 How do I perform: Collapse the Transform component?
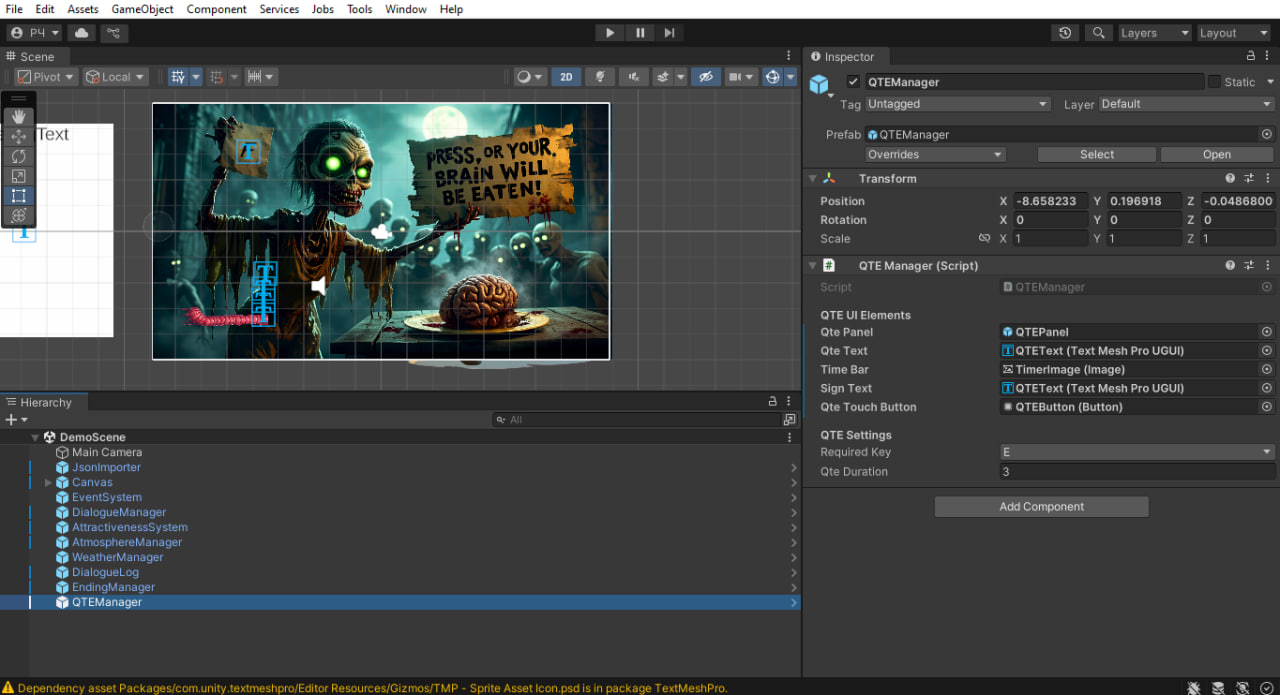(811, 179)
